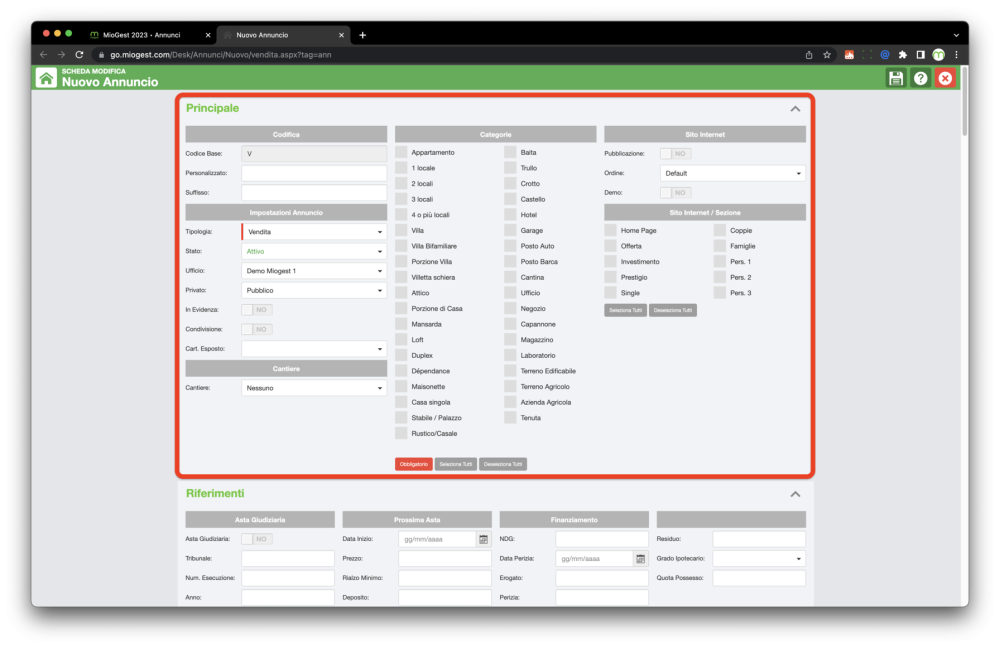
Task: Open browser extensions puzzle icon
Action: point(902,55)
